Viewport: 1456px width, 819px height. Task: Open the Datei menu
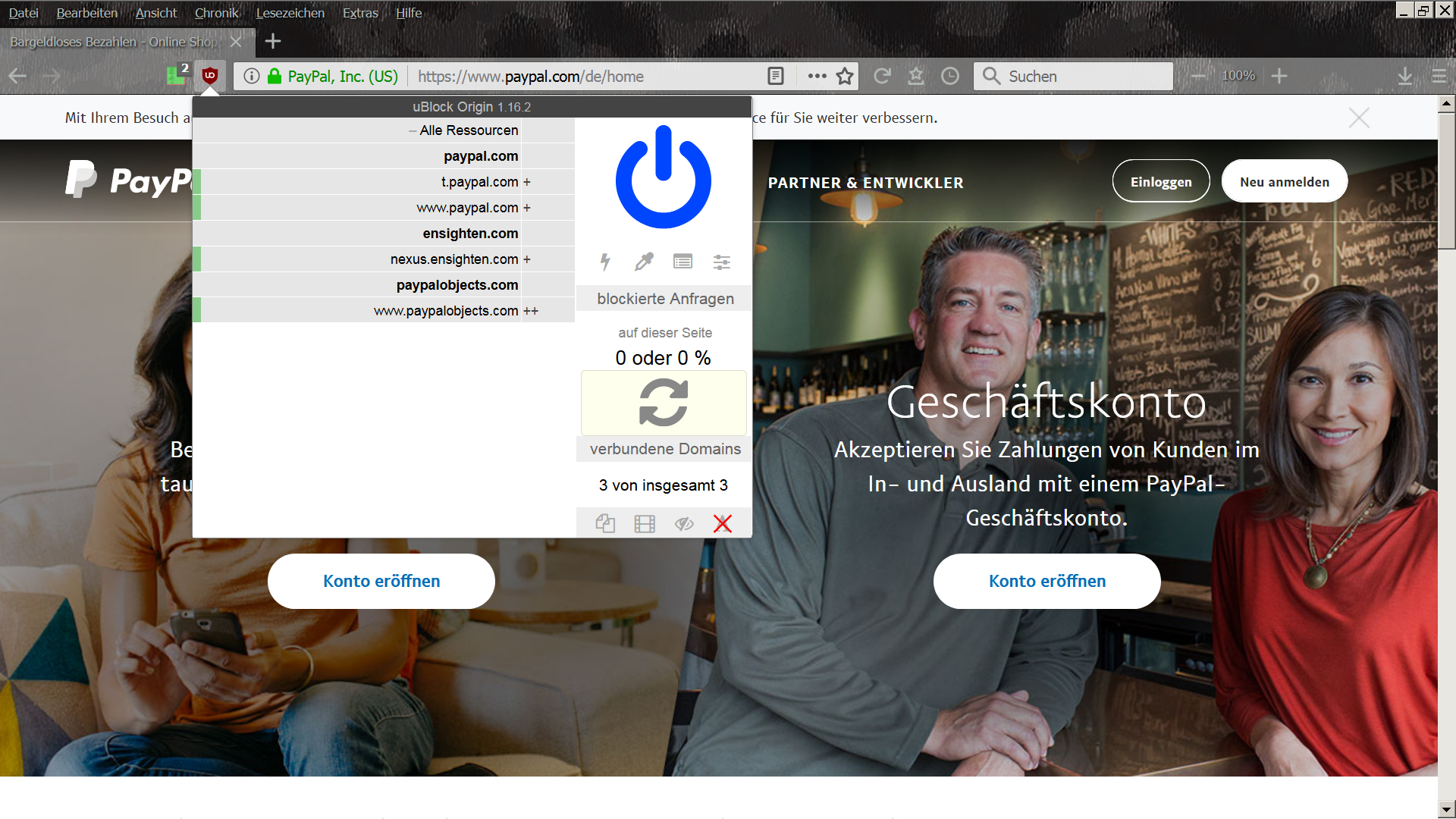tap(24, 13)
